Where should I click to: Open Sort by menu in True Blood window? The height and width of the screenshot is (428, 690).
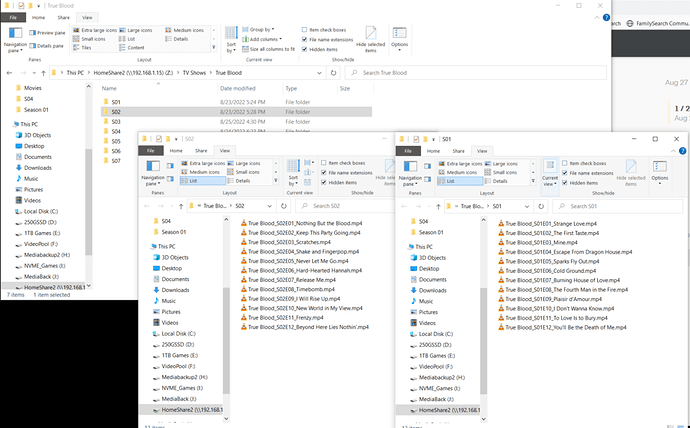[x=231, y=40]
